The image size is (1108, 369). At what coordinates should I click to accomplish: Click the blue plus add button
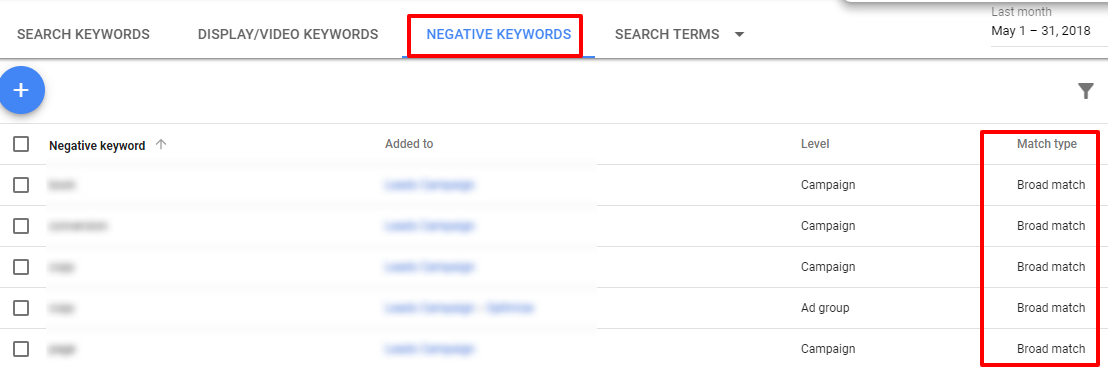pos(21,90)
